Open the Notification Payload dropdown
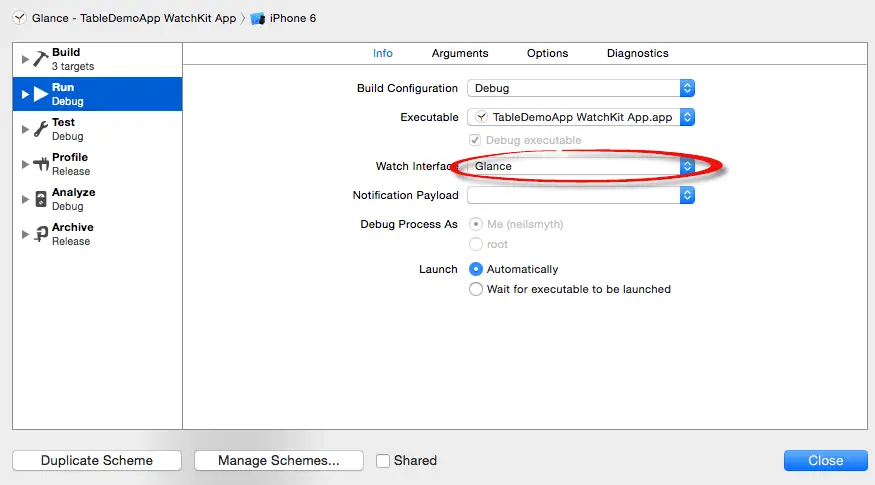 pos(581,196)
